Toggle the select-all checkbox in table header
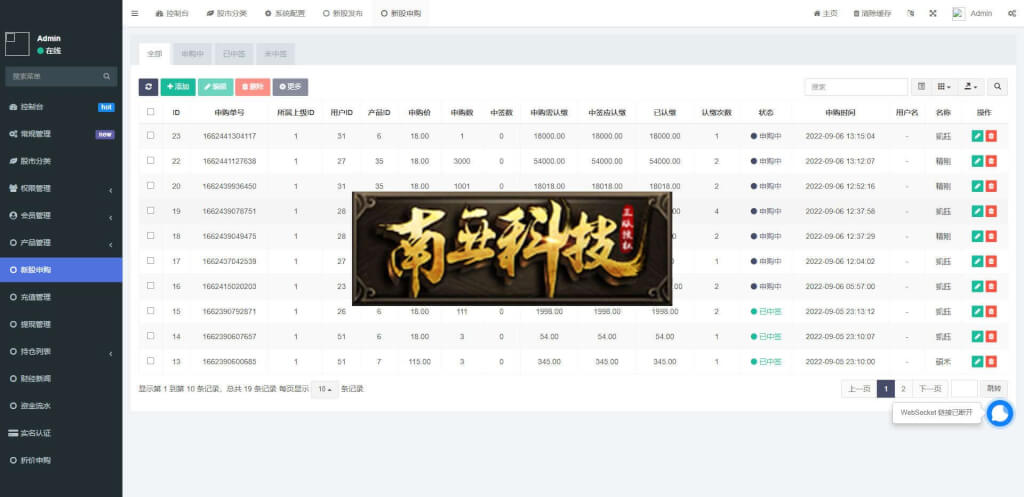Viewport: 1024px width, 497px height. (150, 112)
